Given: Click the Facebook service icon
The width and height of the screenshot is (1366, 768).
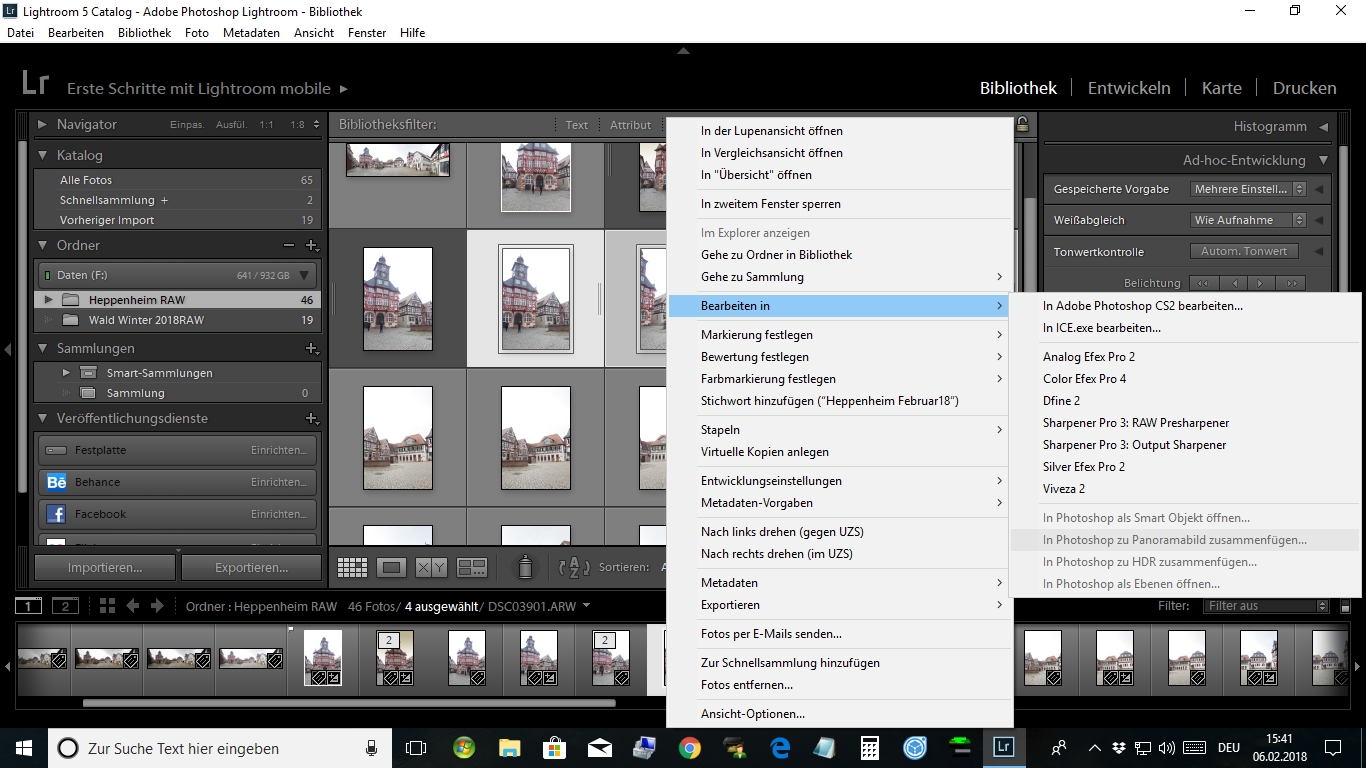Looking at the screenshot, I should coord(57,514).
